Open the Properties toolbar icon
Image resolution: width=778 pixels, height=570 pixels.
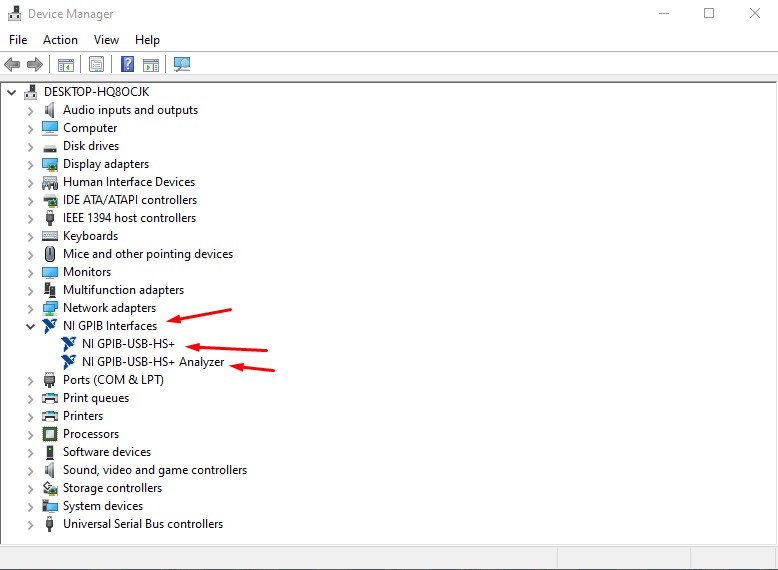[96, 64]
